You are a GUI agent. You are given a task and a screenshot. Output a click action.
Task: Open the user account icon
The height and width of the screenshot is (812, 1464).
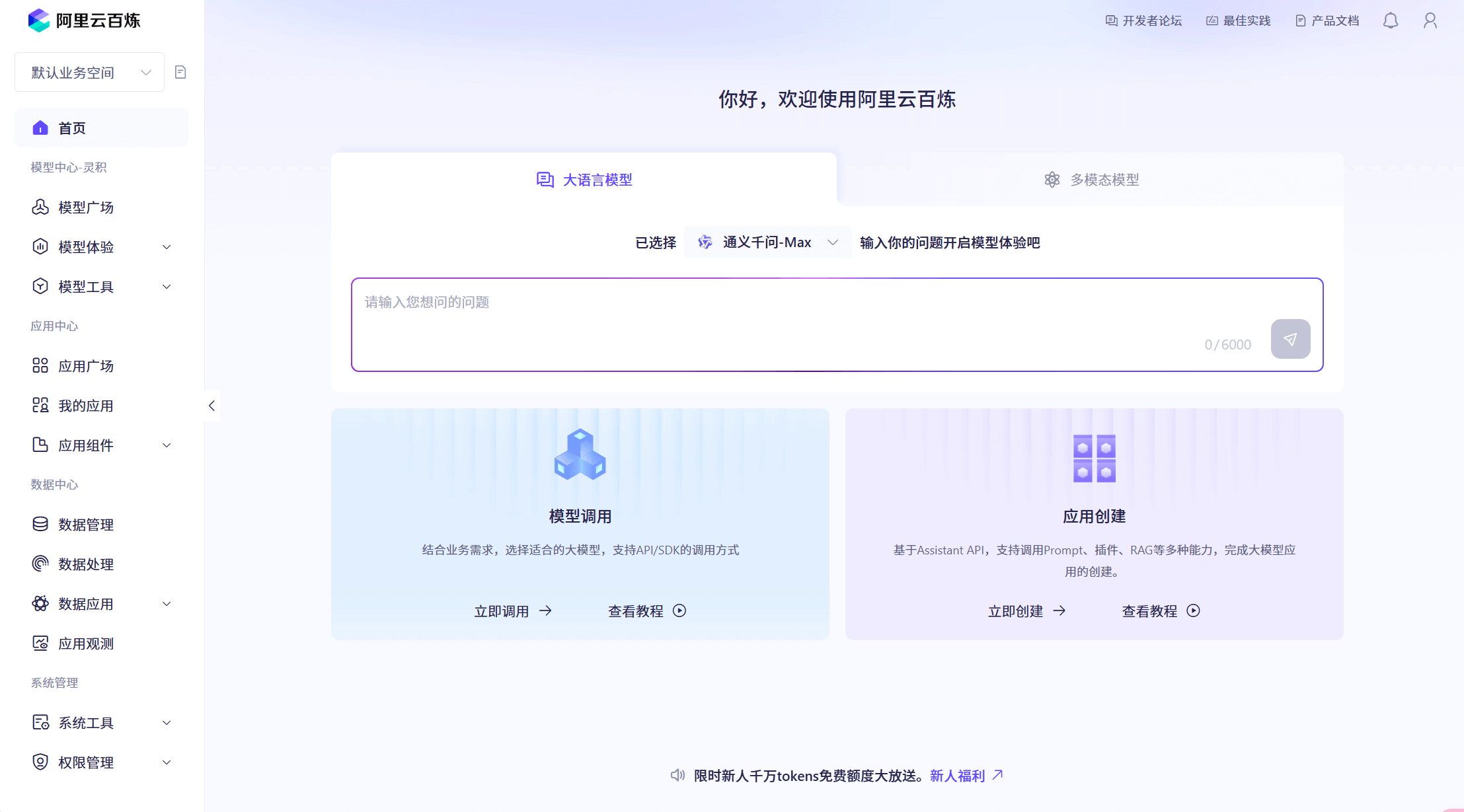(1430, 20)
